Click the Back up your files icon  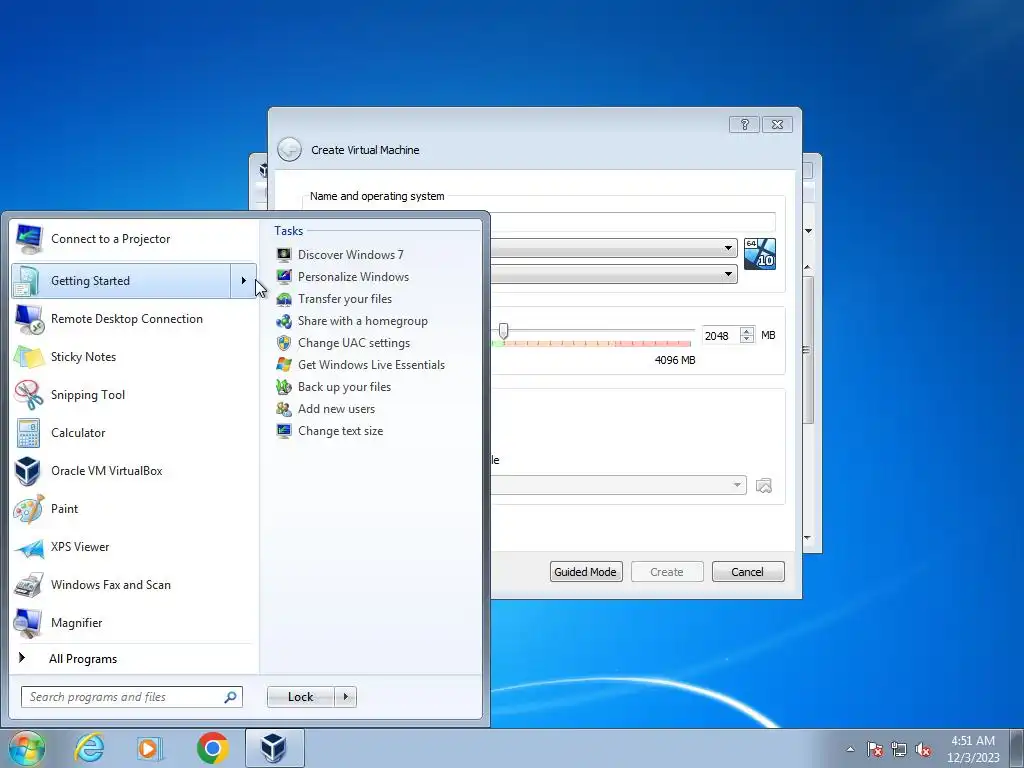pyautogui.click(x=283, y=387)
